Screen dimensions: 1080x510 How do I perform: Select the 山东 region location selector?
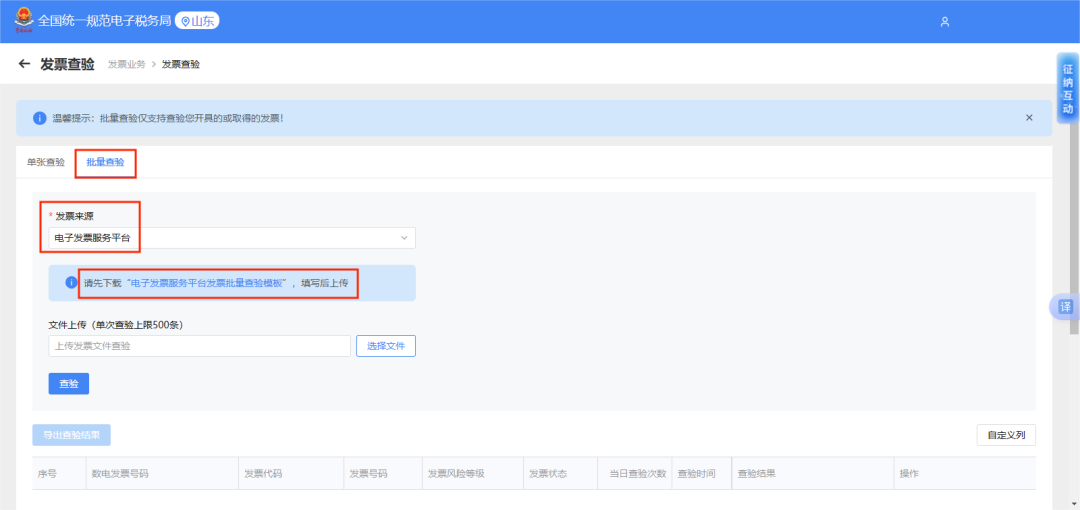198,21
